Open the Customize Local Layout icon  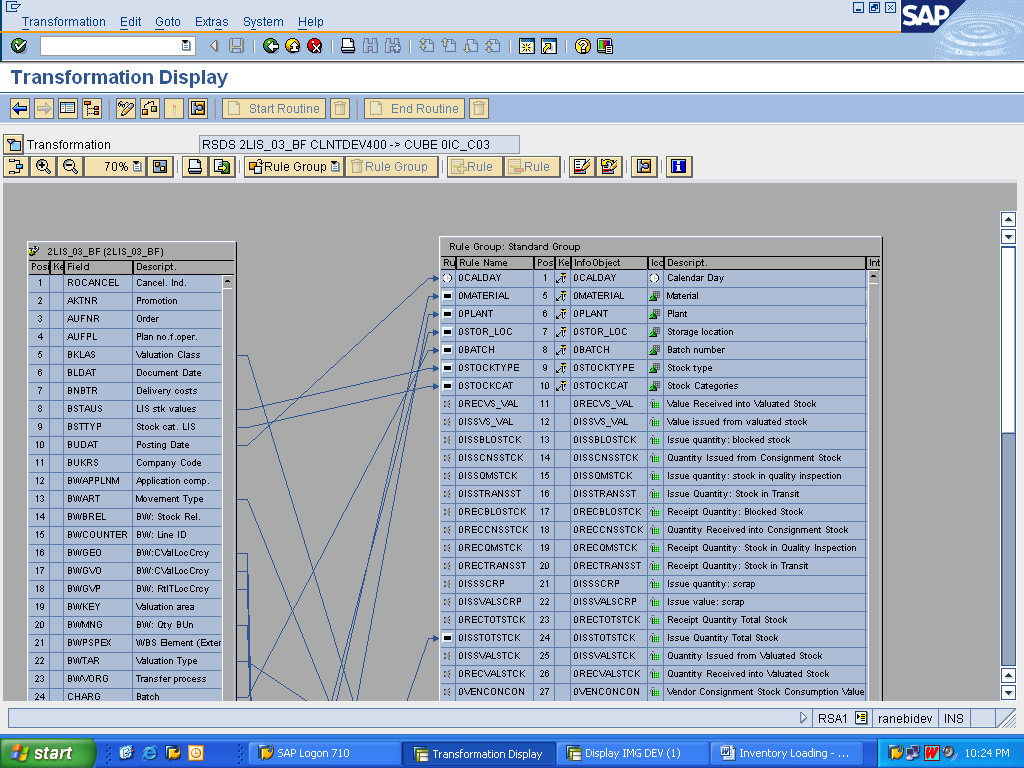coord(605,46)
